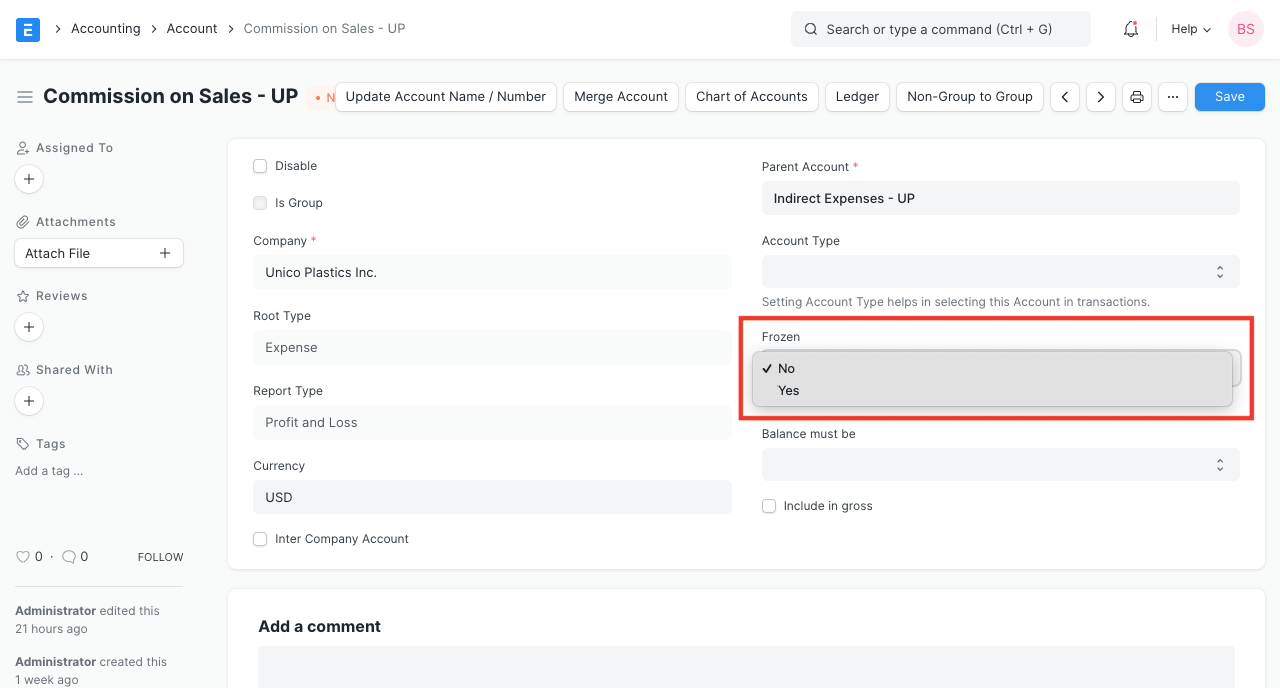Select Yes in the Frozen list
The width and height of the screenshot is (1280, 688).
789,391
